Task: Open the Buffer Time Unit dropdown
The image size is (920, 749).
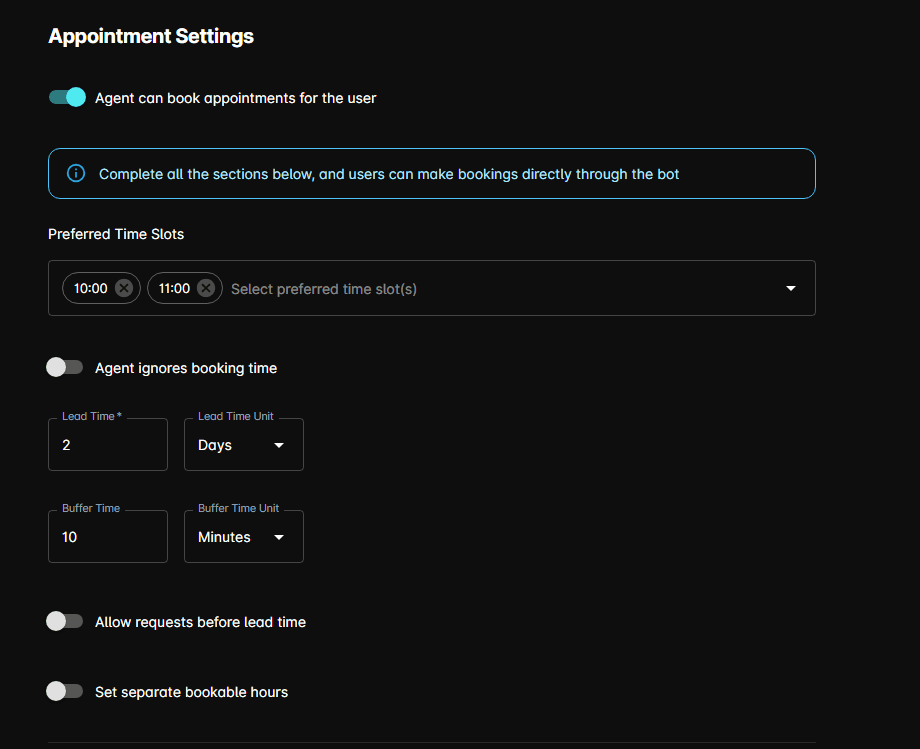Action: (x=243, y=537)
